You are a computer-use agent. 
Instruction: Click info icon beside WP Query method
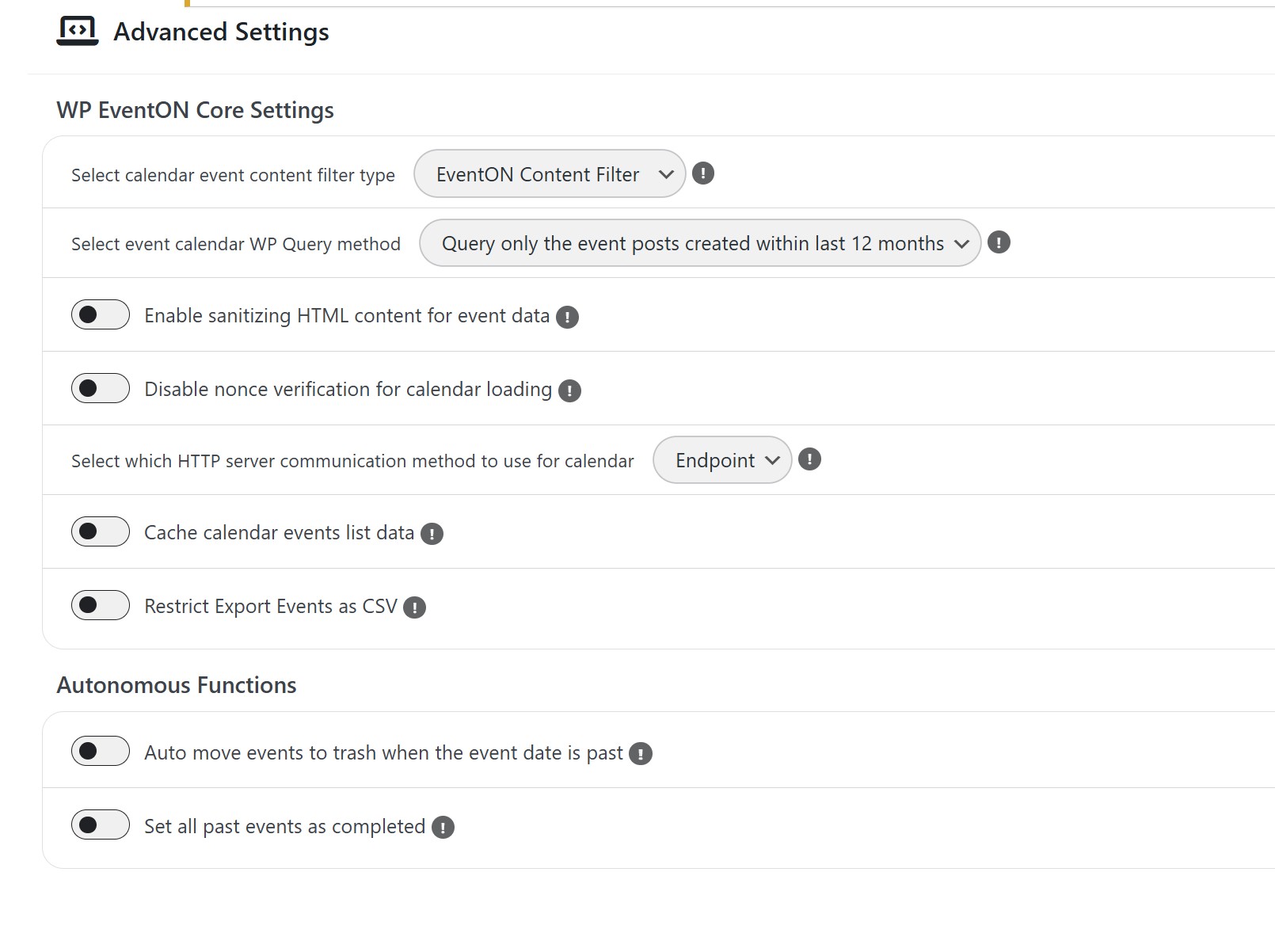(999, 242)
